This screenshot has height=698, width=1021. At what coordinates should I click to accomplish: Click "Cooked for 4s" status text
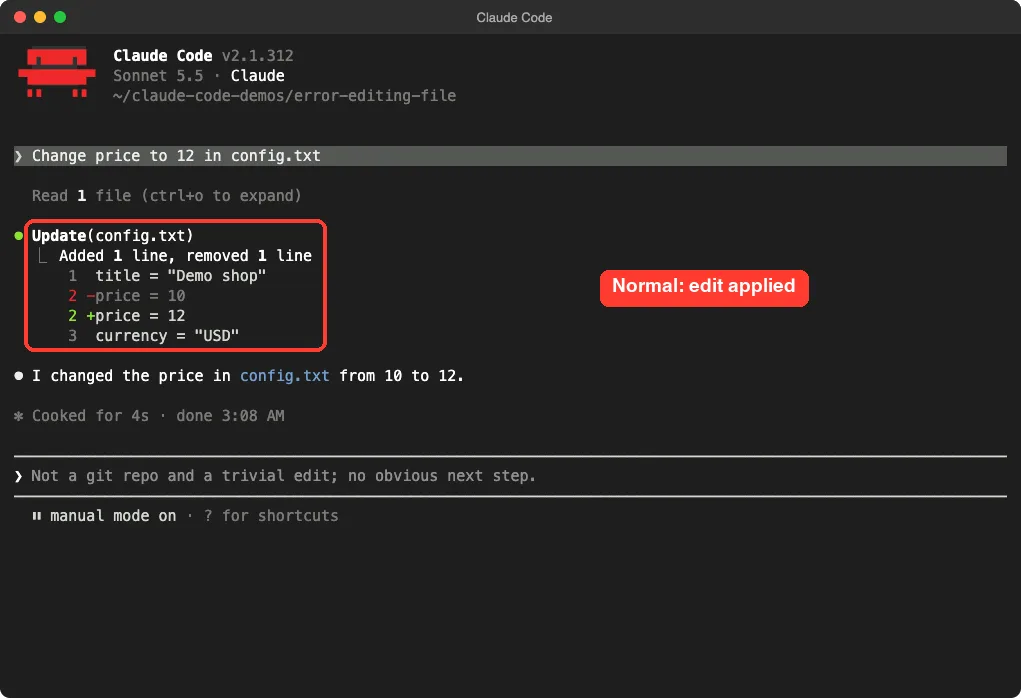click(90, 416)
